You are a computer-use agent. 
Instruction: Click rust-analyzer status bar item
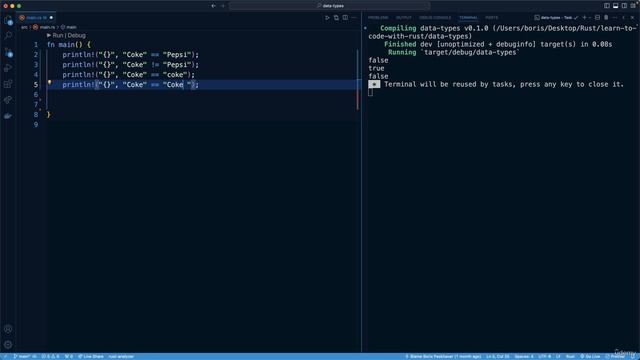tap(121, 356)
